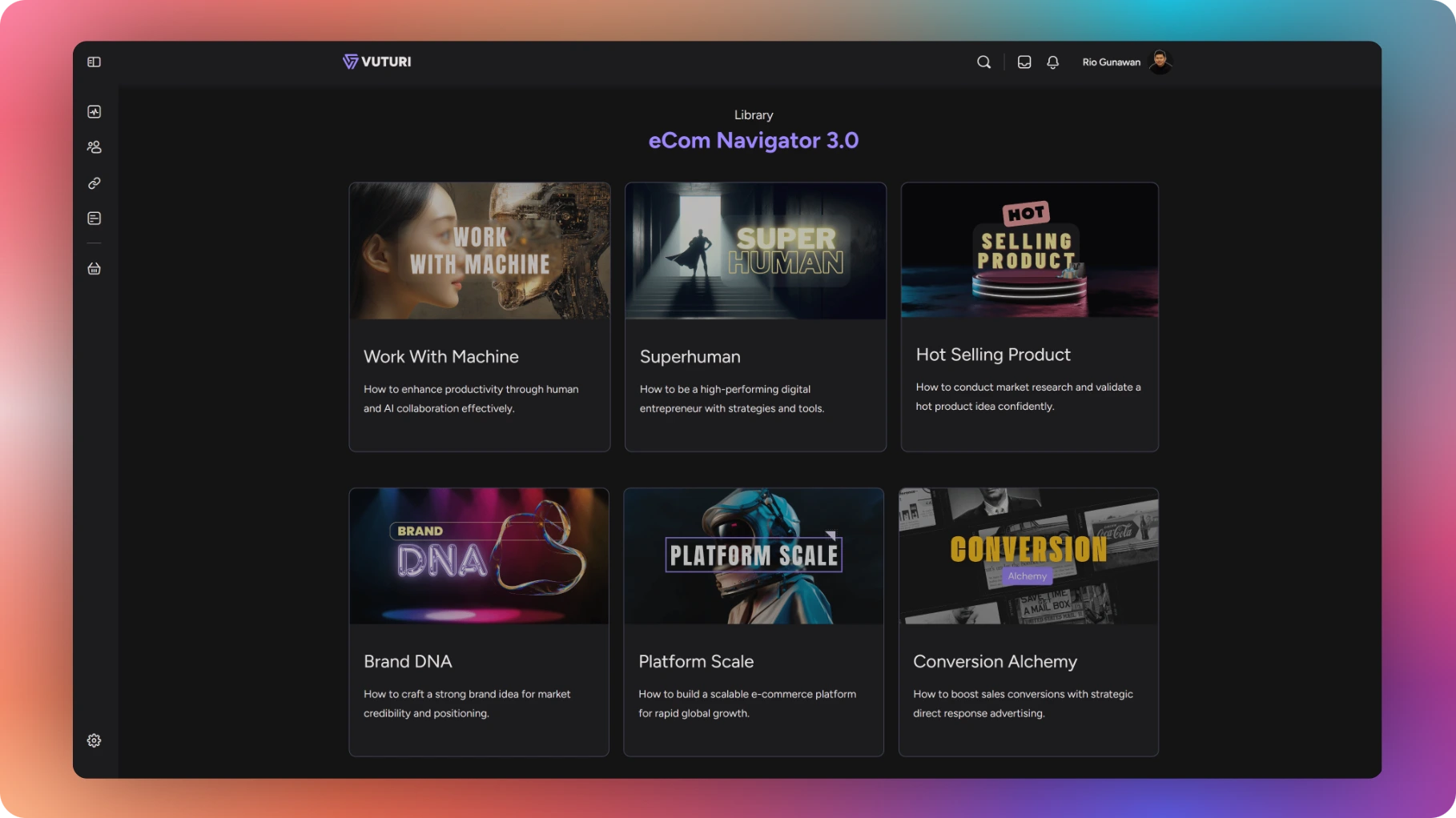Open notifications bell

point(1052,62)
